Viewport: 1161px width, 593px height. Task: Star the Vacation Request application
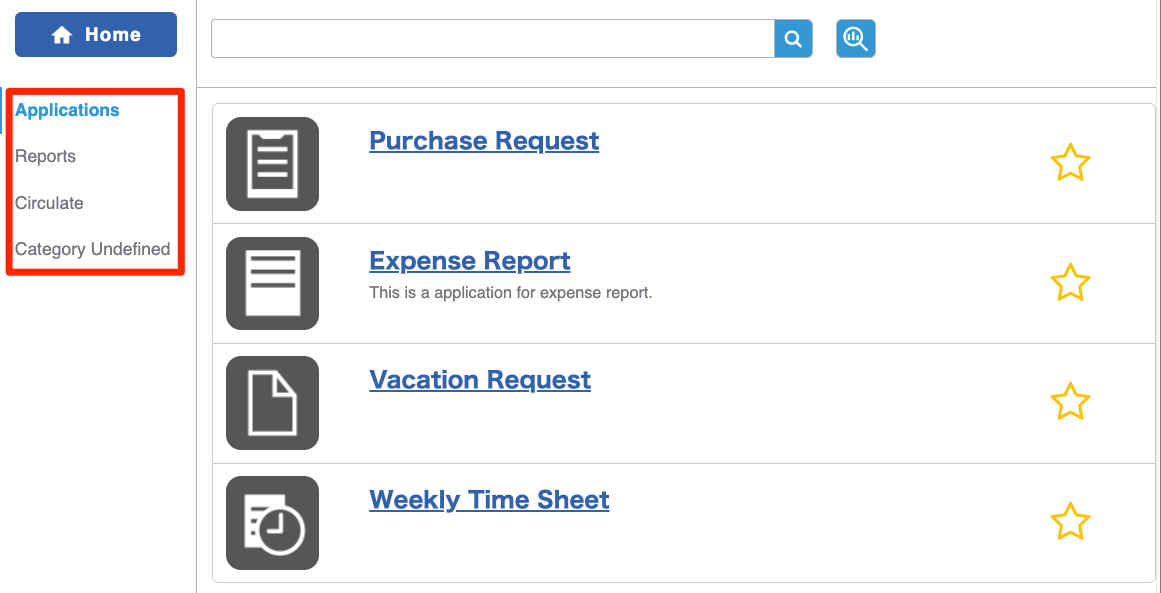(1070, 402)
